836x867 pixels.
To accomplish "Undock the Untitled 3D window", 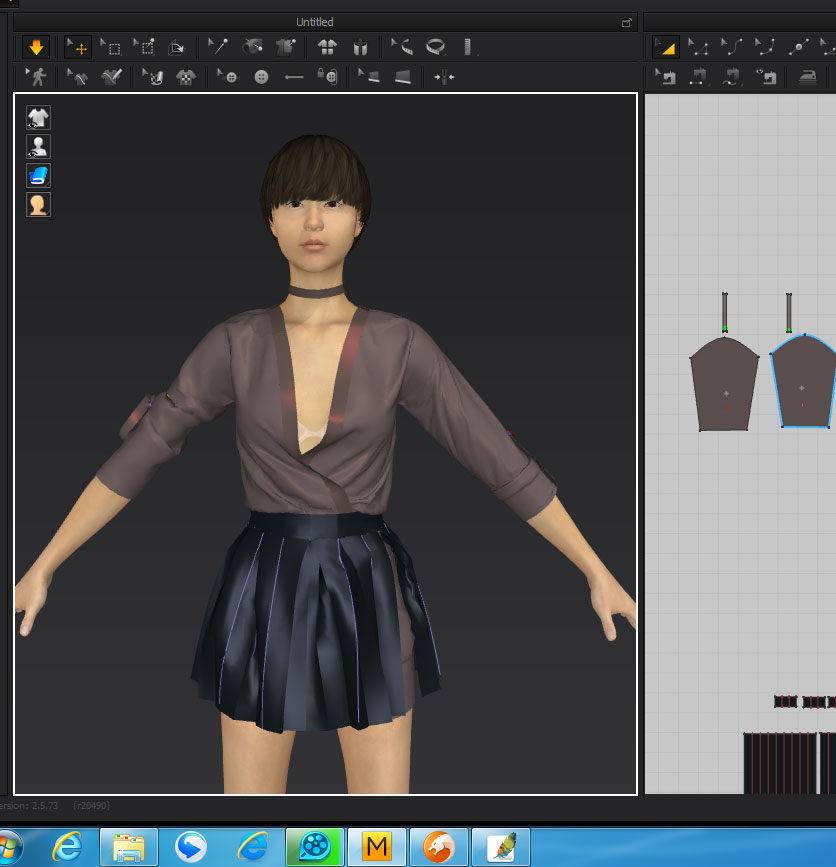I will coord(627,22).
